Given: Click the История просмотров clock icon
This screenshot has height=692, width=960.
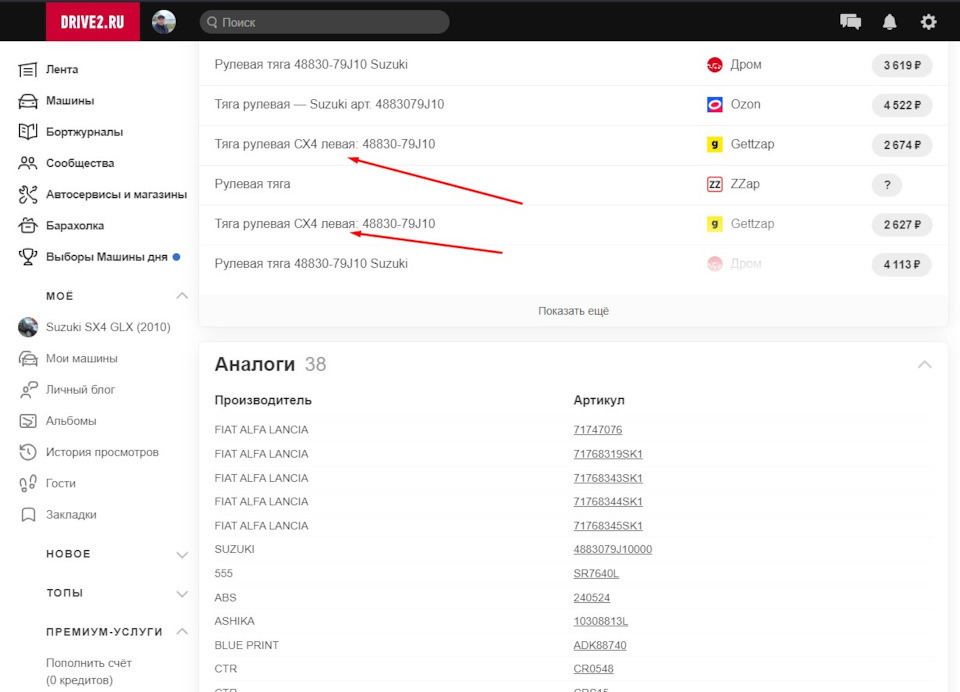Looking at the screenshot, I should (28, 452).
